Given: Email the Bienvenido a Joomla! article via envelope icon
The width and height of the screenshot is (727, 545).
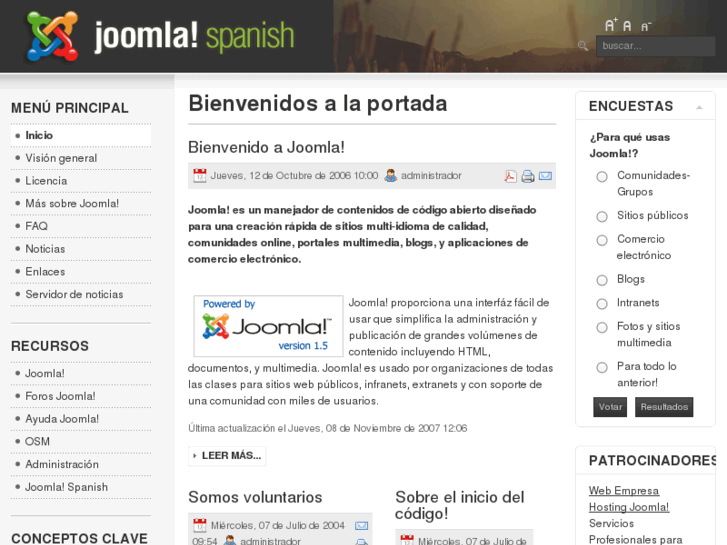Looking at the screenshot, I should (x=545, y=176).
